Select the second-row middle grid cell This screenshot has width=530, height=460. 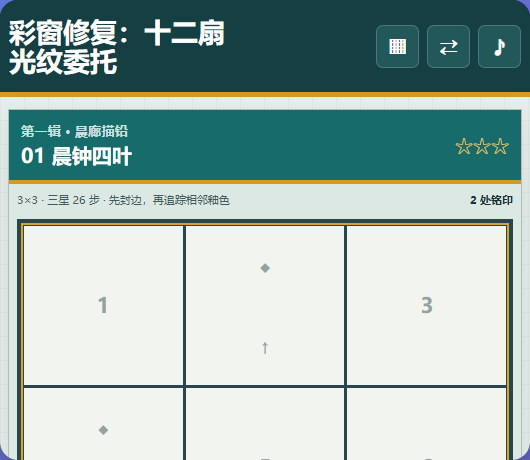coord(265,424)
